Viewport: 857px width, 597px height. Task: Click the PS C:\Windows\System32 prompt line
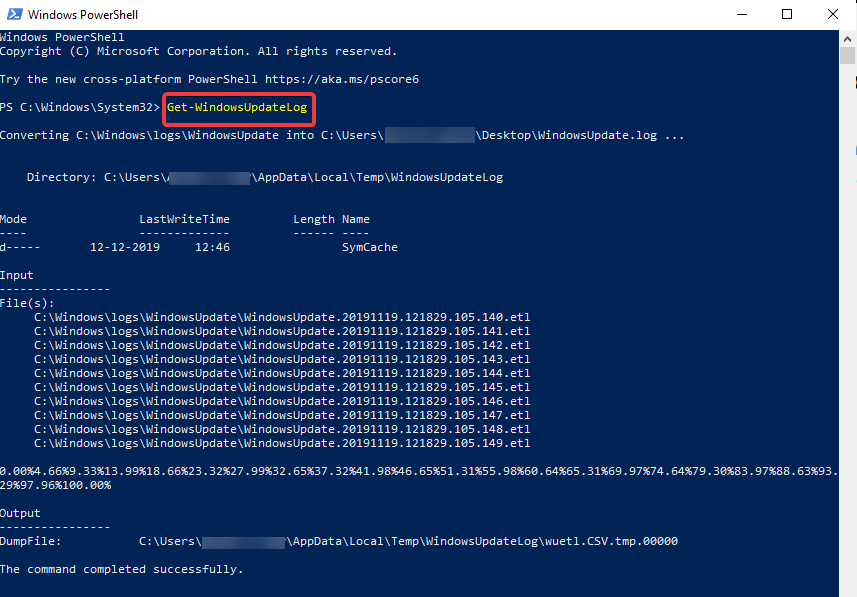(80, 107)
